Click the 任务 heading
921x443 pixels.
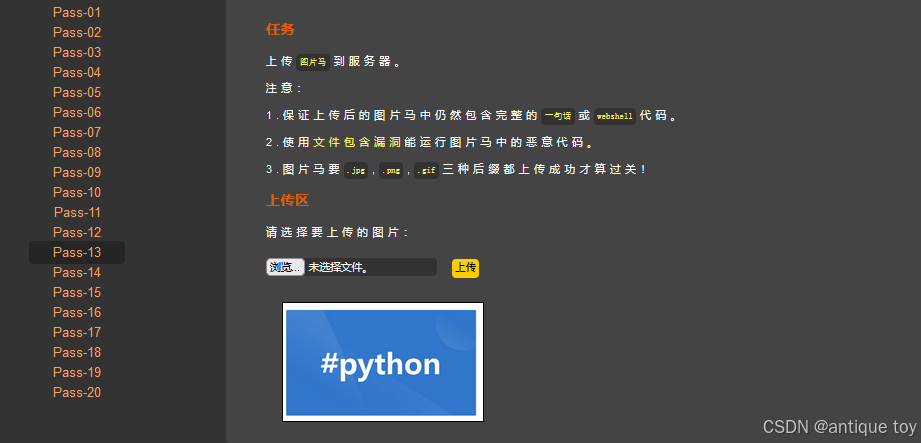pos(280,29)
